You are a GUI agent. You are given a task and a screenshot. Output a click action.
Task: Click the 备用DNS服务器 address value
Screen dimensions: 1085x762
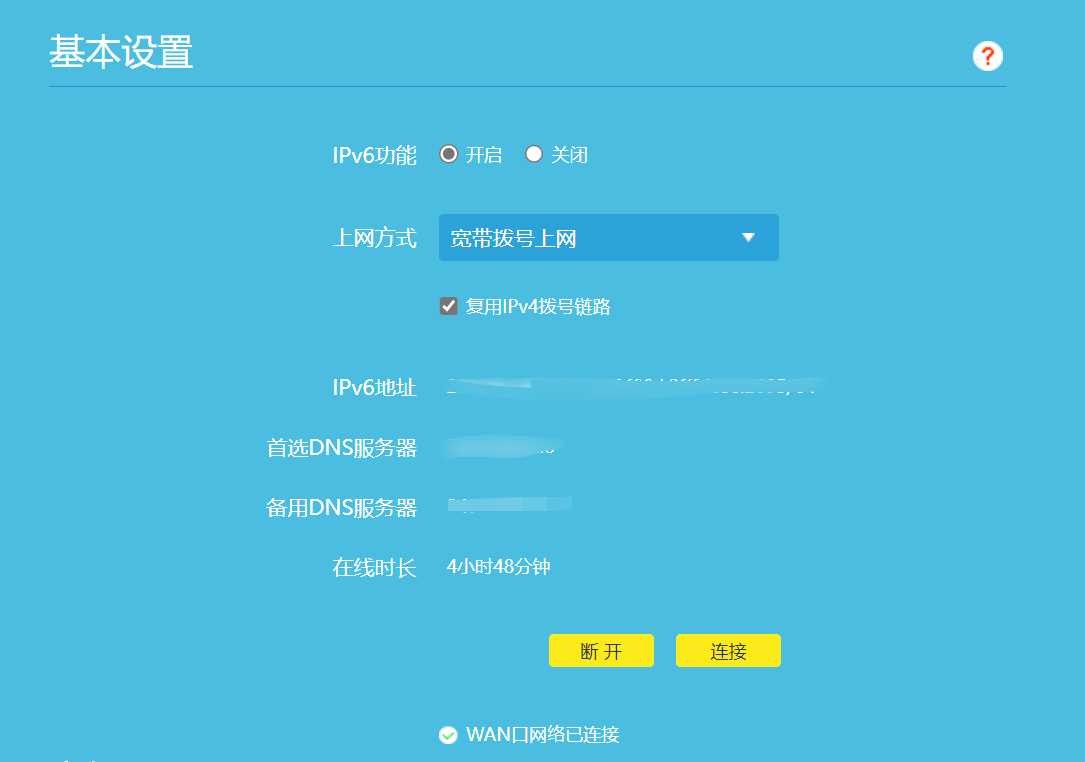point(510,506)
